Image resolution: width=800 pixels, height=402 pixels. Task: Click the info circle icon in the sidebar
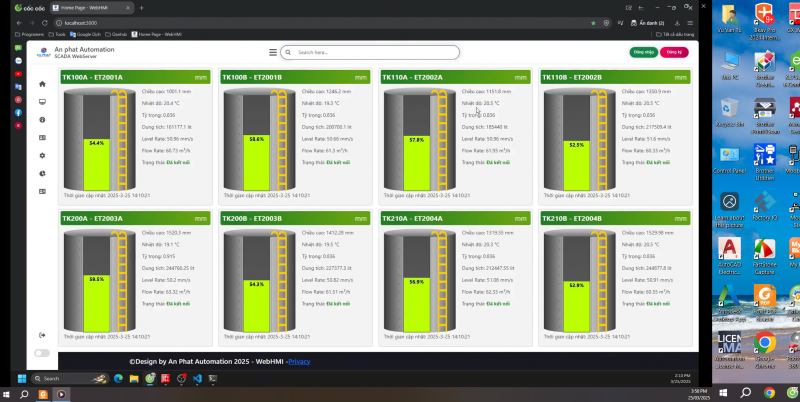(42, 120)
